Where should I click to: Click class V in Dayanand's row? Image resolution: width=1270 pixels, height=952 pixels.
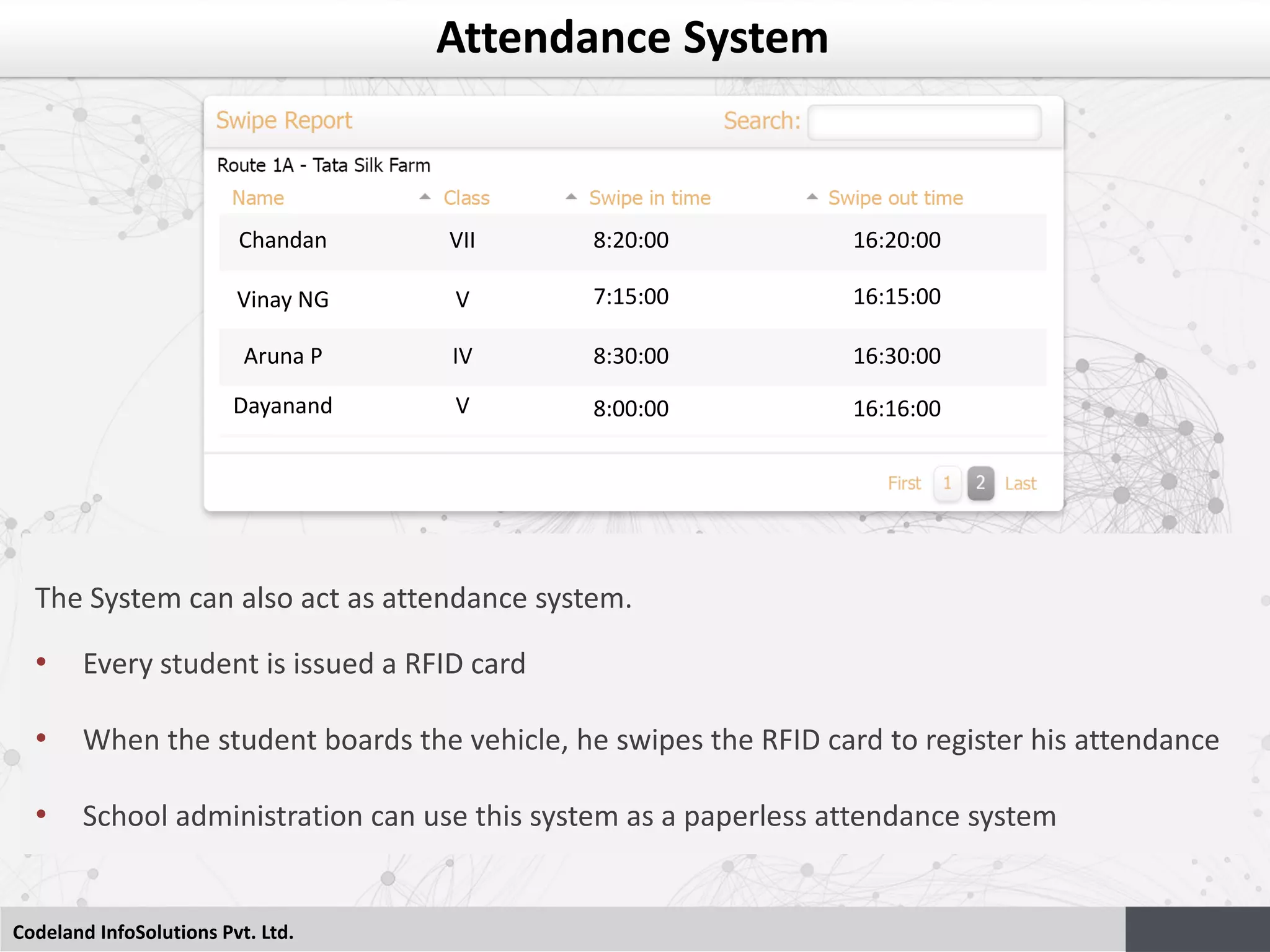coord(463,406)
